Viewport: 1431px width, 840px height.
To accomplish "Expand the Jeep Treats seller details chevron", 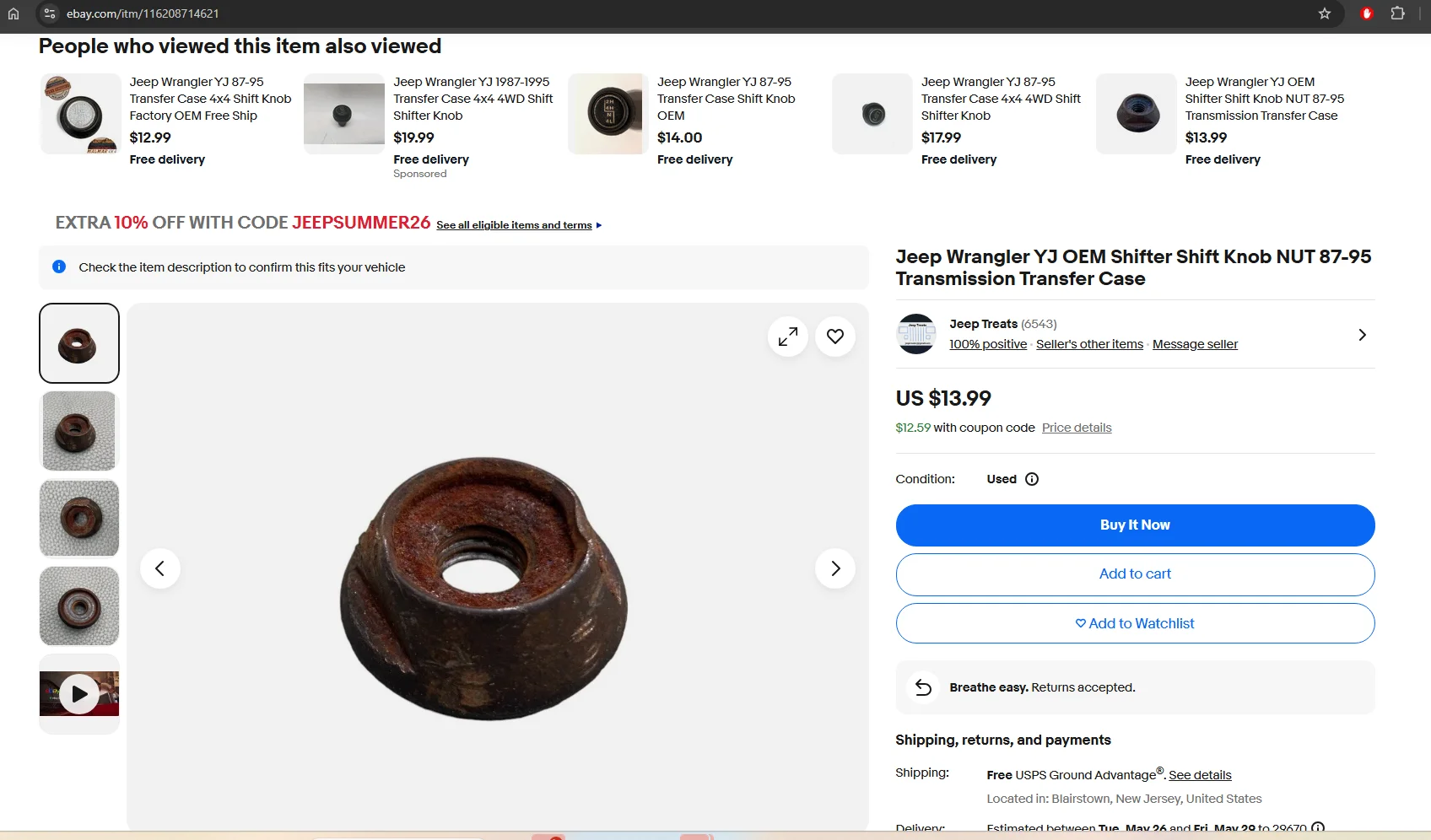I will [x=1362, y=335].
